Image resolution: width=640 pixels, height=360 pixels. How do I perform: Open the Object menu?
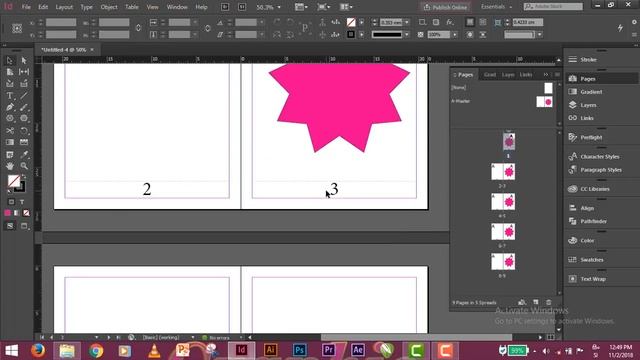[109, 7]
